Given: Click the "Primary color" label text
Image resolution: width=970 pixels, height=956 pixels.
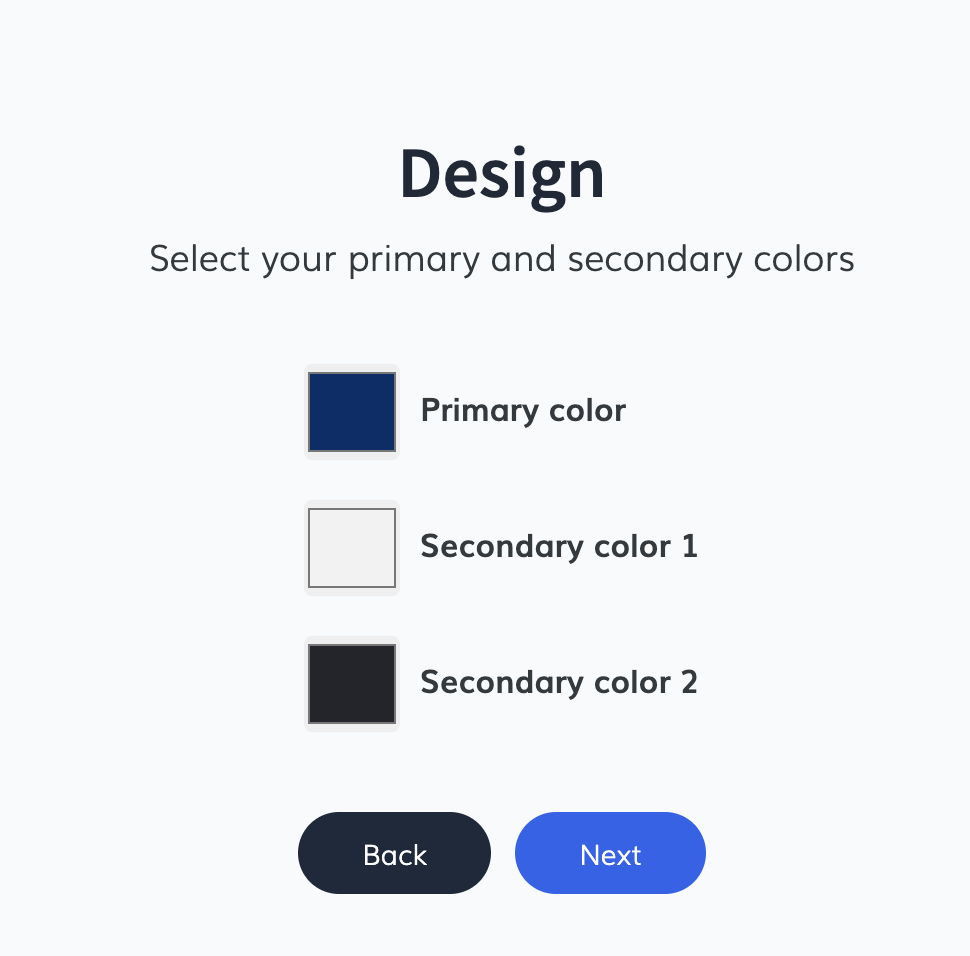Looking at the screenshot, I should [x=523, y=411].
